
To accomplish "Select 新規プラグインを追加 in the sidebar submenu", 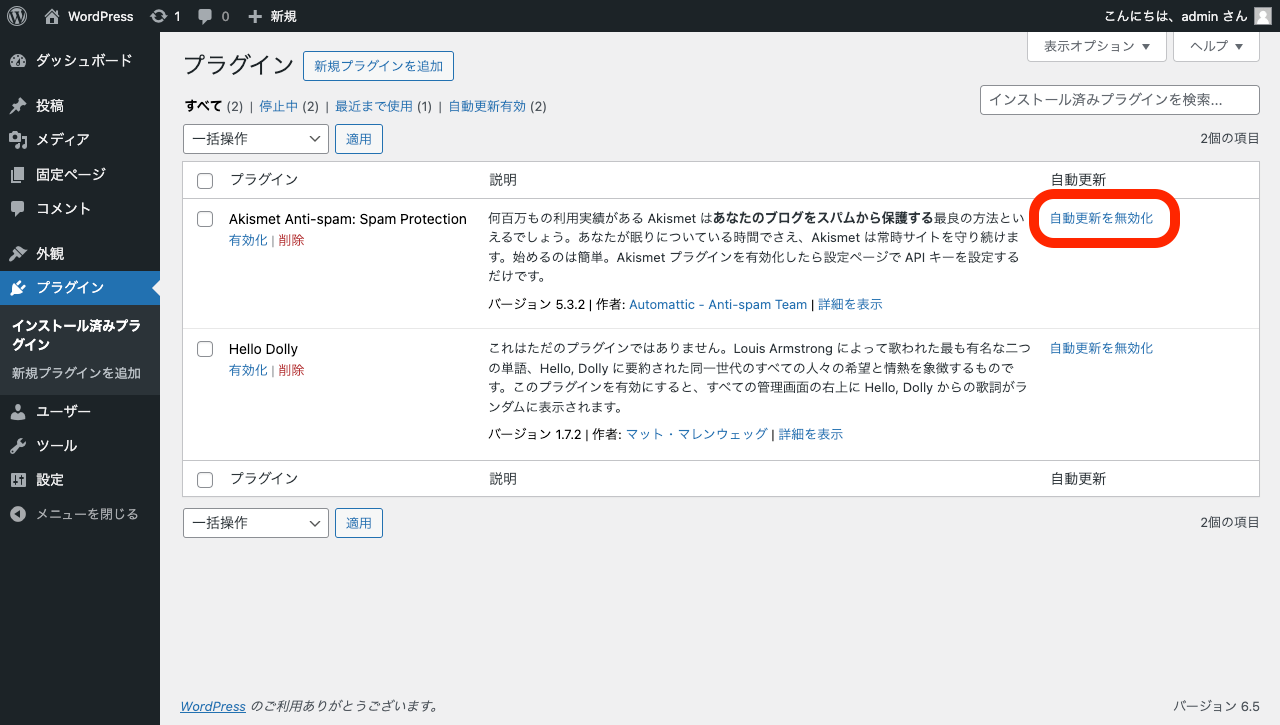I will [x=76, y=374].
